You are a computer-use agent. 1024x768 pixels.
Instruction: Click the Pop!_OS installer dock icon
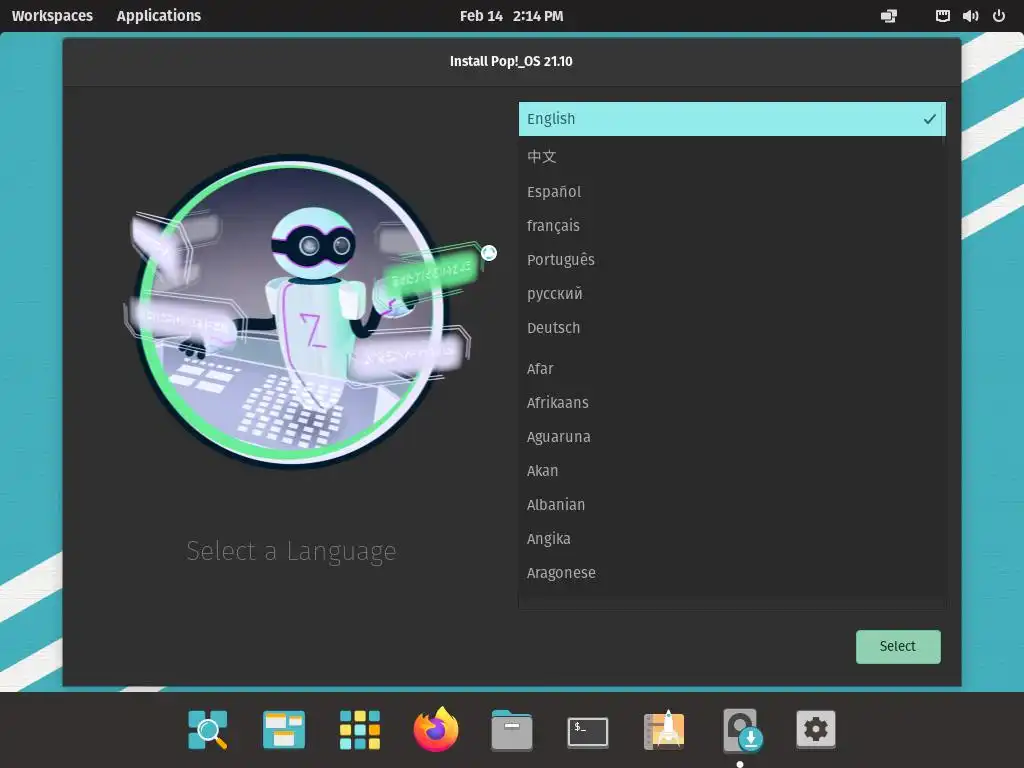tap(742, 729)
